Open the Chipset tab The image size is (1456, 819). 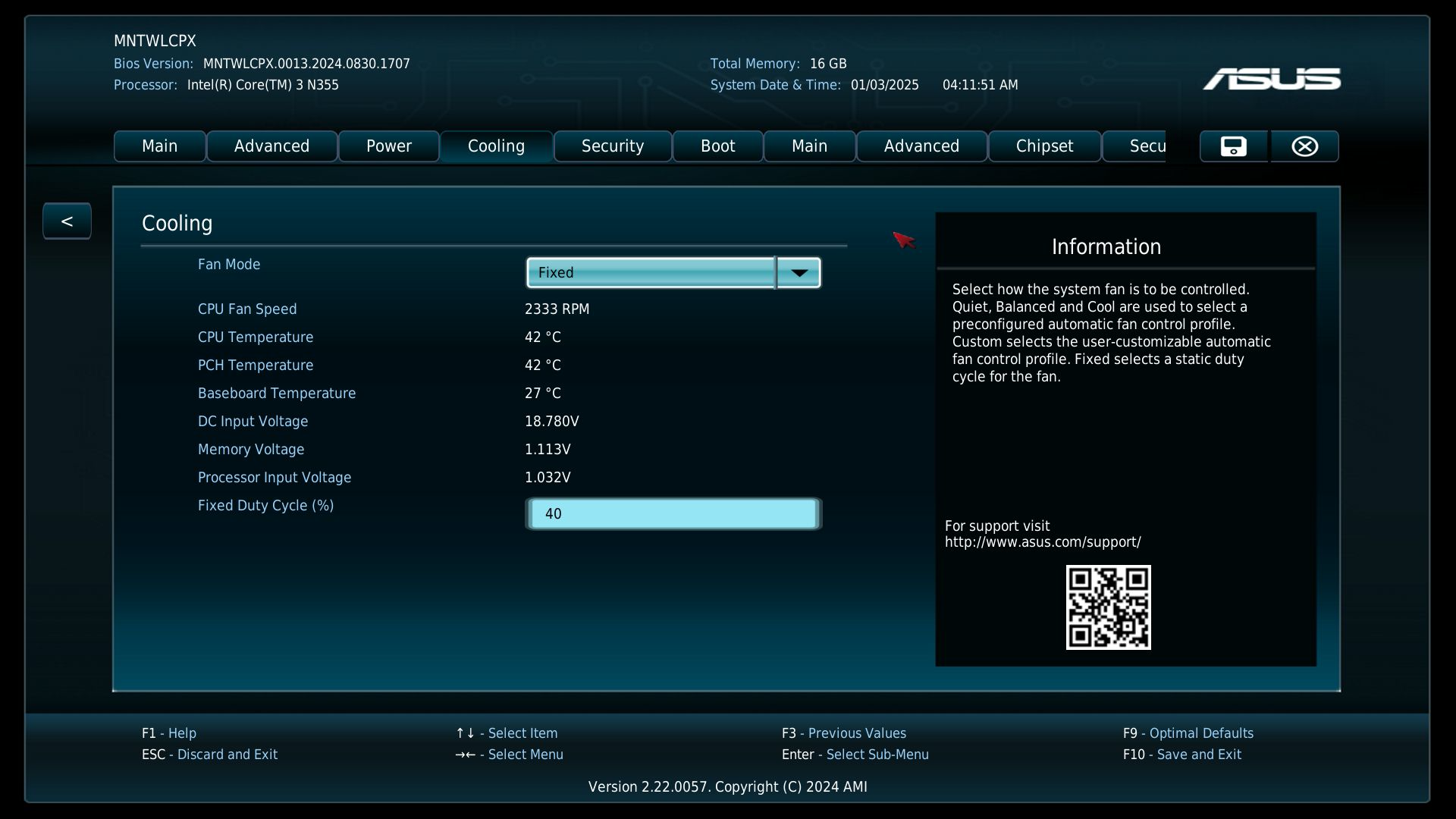click(1043, 146)
